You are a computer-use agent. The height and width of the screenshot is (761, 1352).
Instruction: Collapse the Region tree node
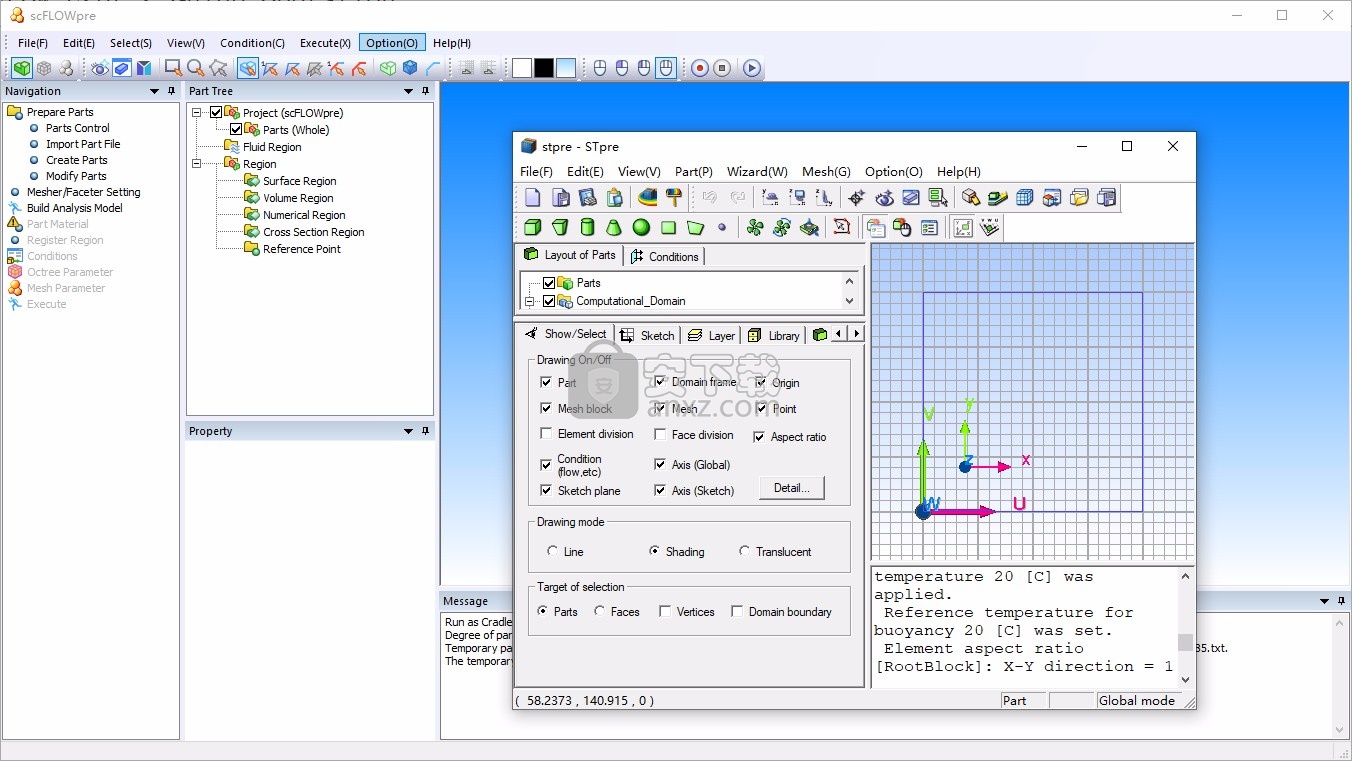(x=197, y=164)
